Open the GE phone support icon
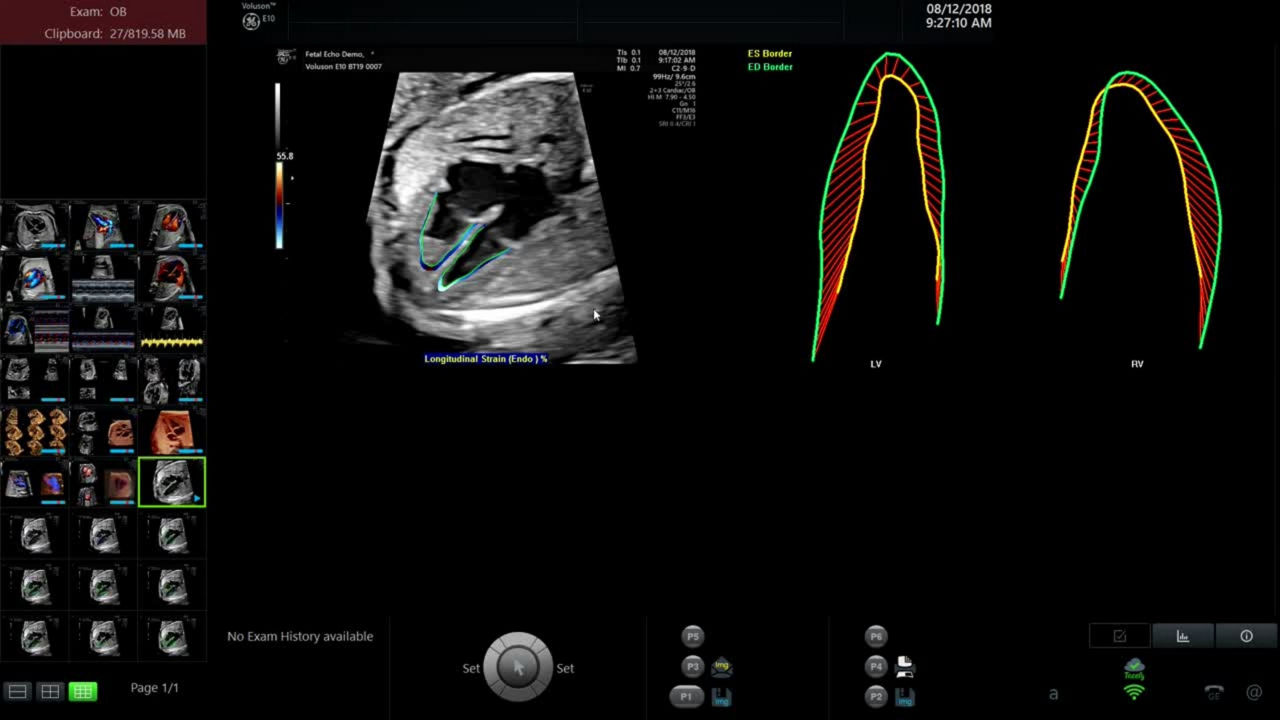This screenshot has width=1280, height=720. pos(1214,692)
